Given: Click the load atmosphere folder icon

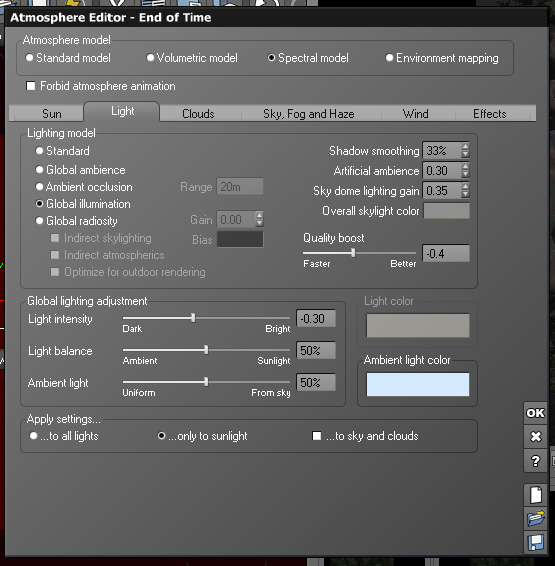Looking at the screenshot, I should click(x=536, y=518).
